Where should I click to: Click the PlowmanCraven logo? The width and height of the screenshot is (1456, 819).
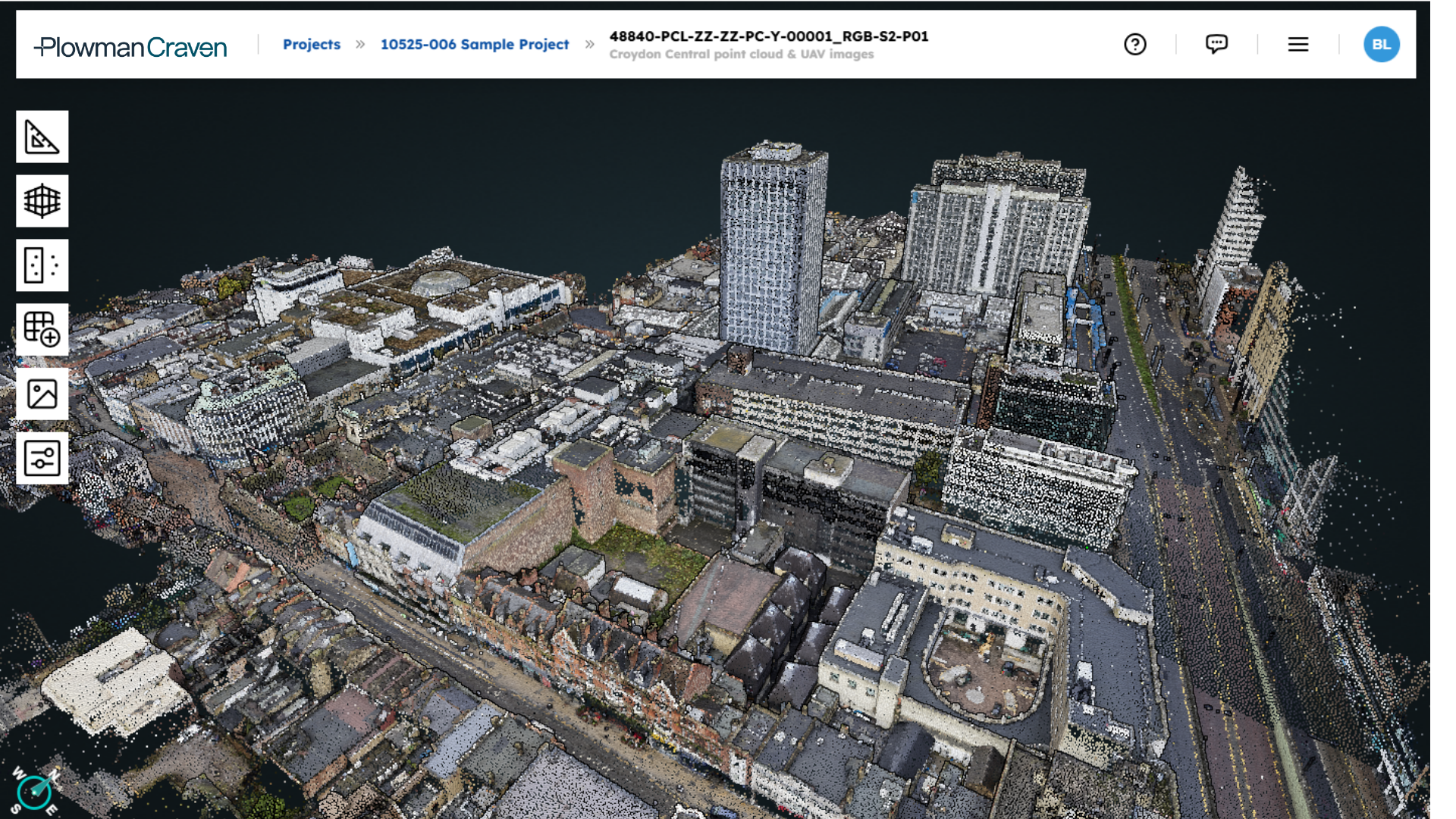[130, 47]
